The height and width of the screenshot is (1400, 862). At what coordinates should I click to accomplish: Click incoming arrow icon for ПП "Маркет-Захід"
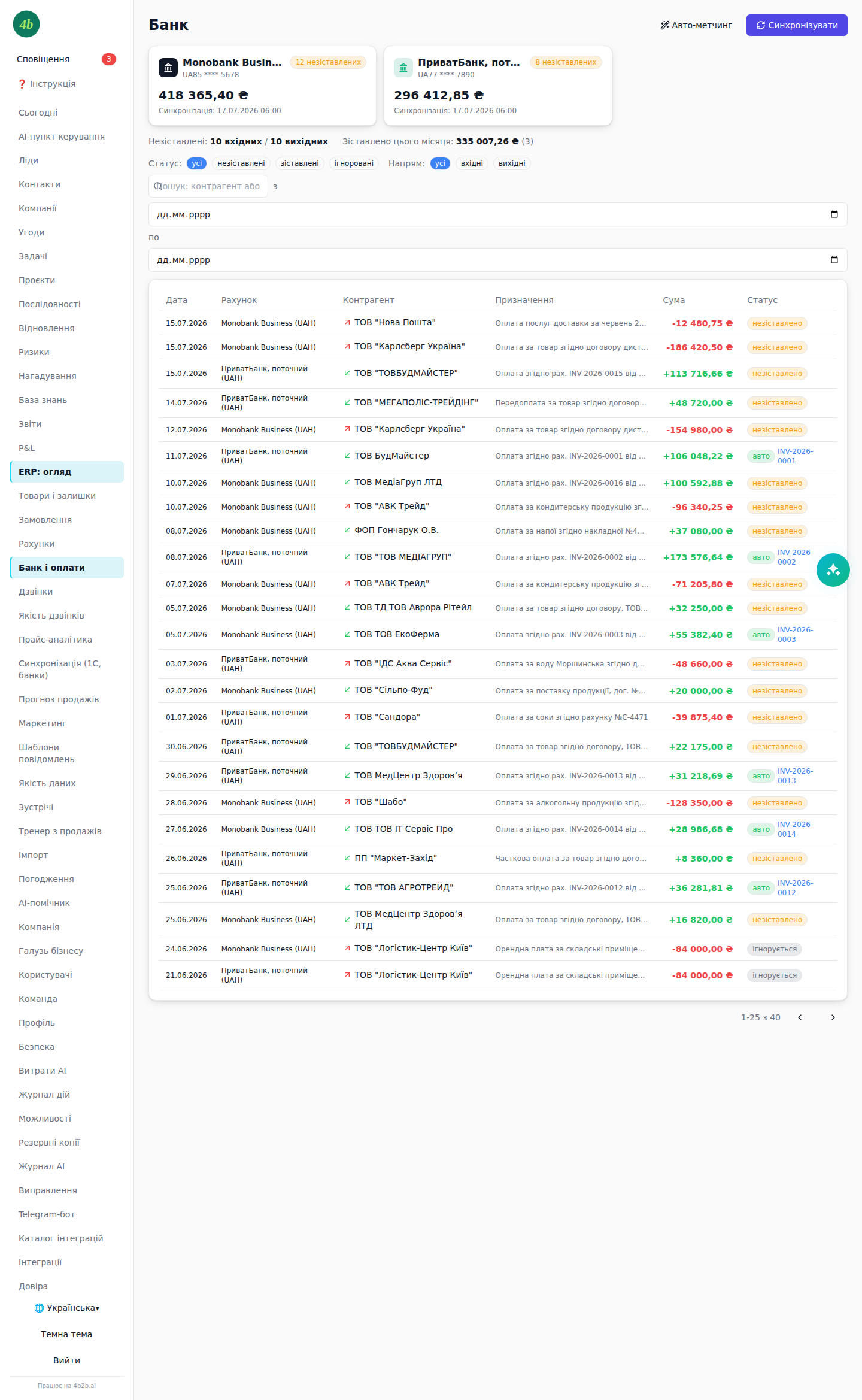(347, 858)
